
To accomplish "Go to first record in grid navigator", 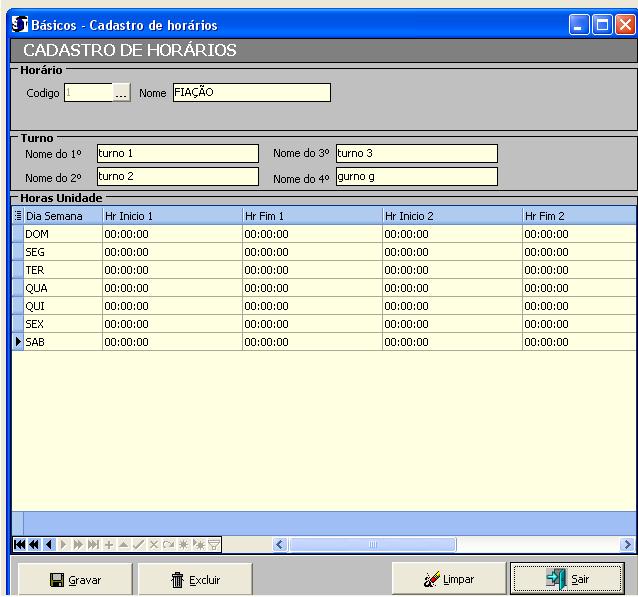I will [x=20, y=544].
